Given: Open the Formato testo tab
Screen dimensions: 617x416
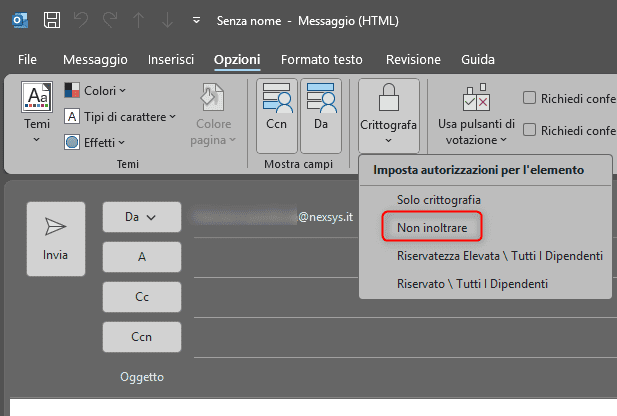Looking at the screenshot, I should (321, 59).
